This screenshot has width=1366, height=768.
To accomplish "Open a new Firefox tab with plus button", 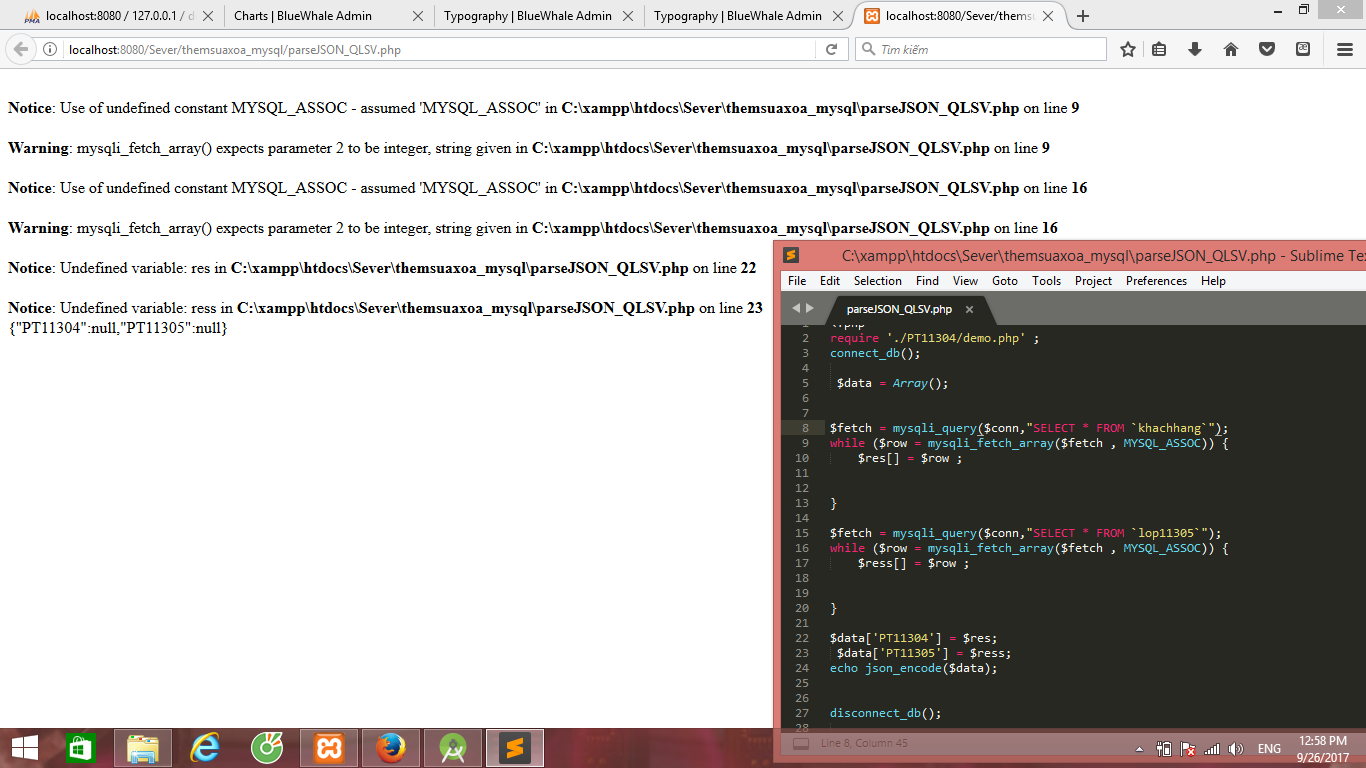I will (x=1083, y=16).
